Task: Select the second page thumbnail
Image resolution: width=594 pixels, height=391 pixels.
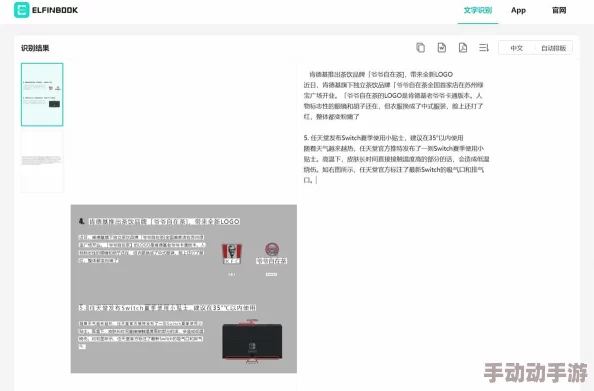Action: click(42, 161)
